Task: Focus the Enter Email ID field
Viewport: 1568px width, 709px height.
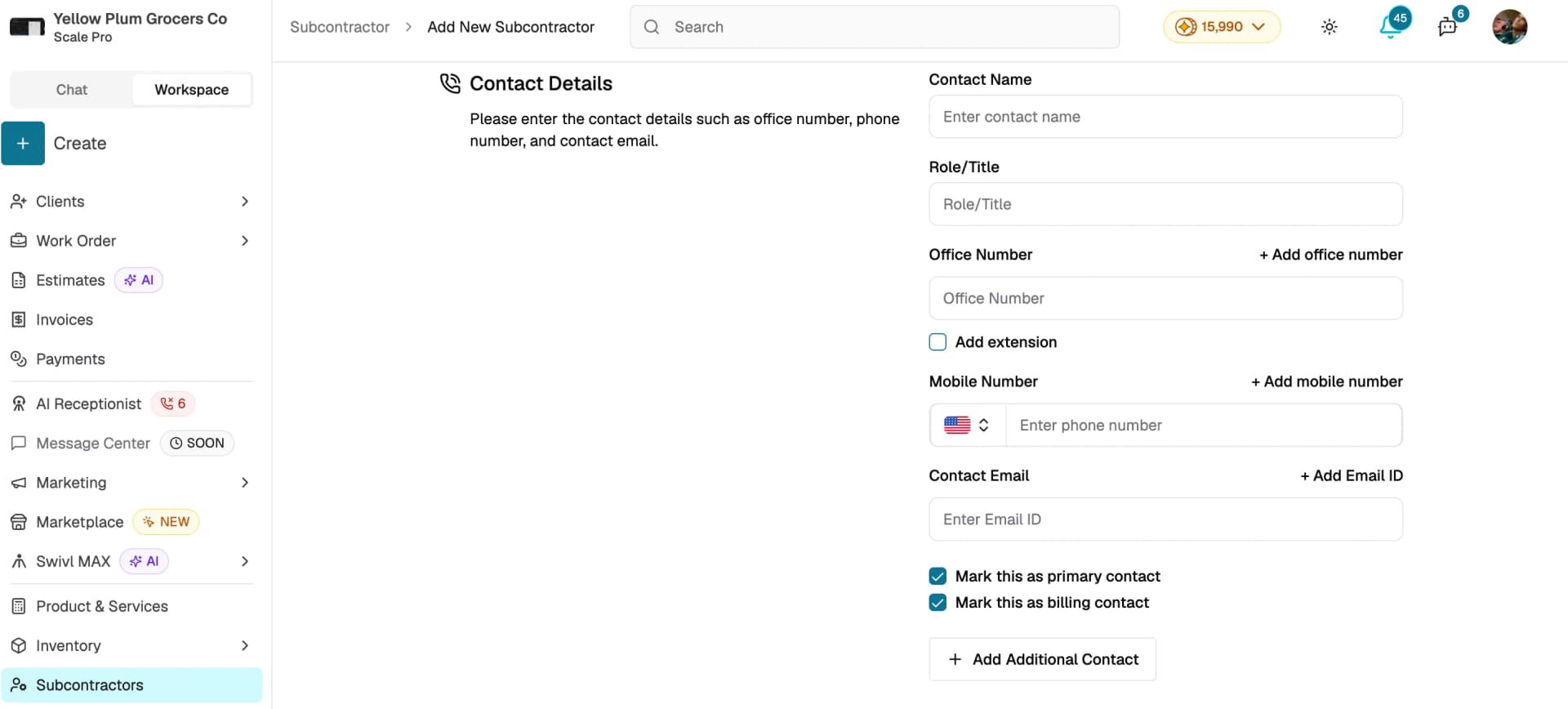Action: coord(1165,519)
